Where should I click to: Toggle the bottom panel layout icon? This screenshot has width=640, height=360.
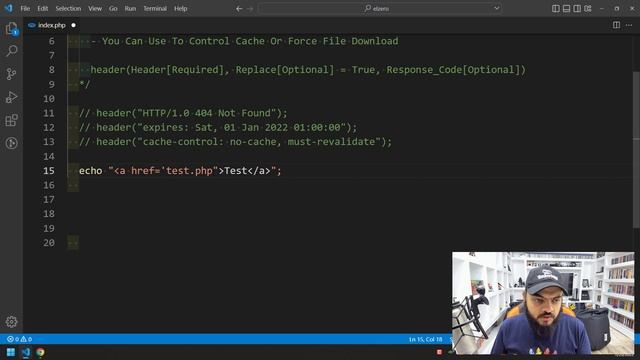pos(566,9)
